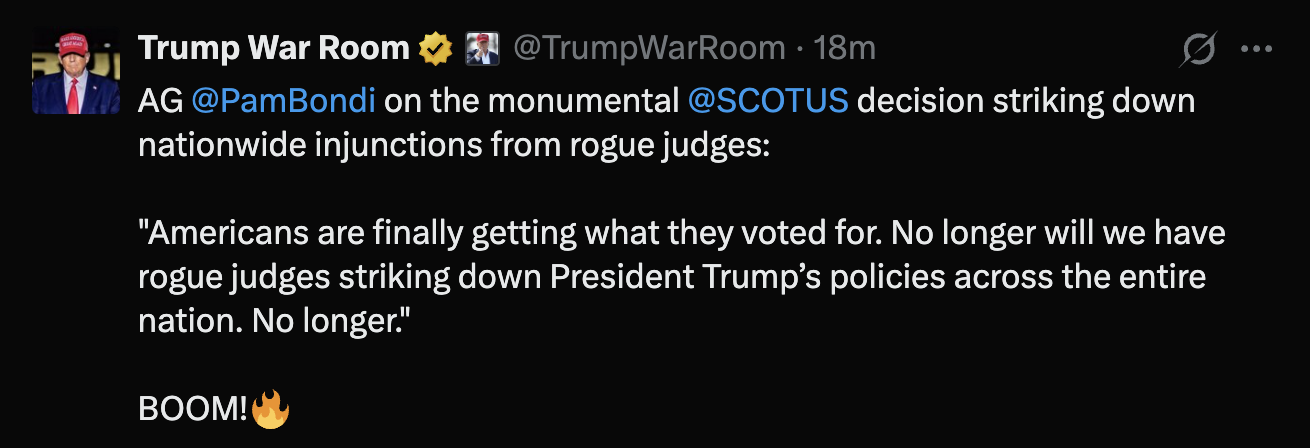Screen dimensions: 1310x448
Task: Click the dot separator before the 18m timestamp
Action: pos(800,48)
